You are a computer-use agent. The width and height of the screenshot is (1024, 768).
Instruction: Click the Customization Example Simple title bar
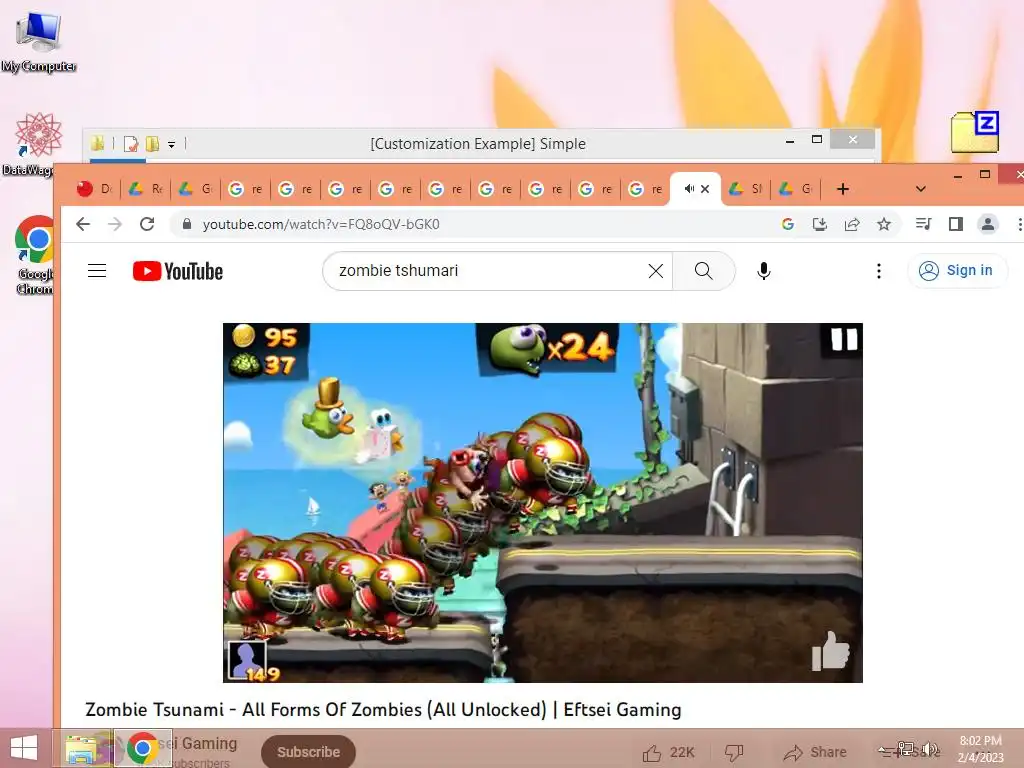coord(477,143)
